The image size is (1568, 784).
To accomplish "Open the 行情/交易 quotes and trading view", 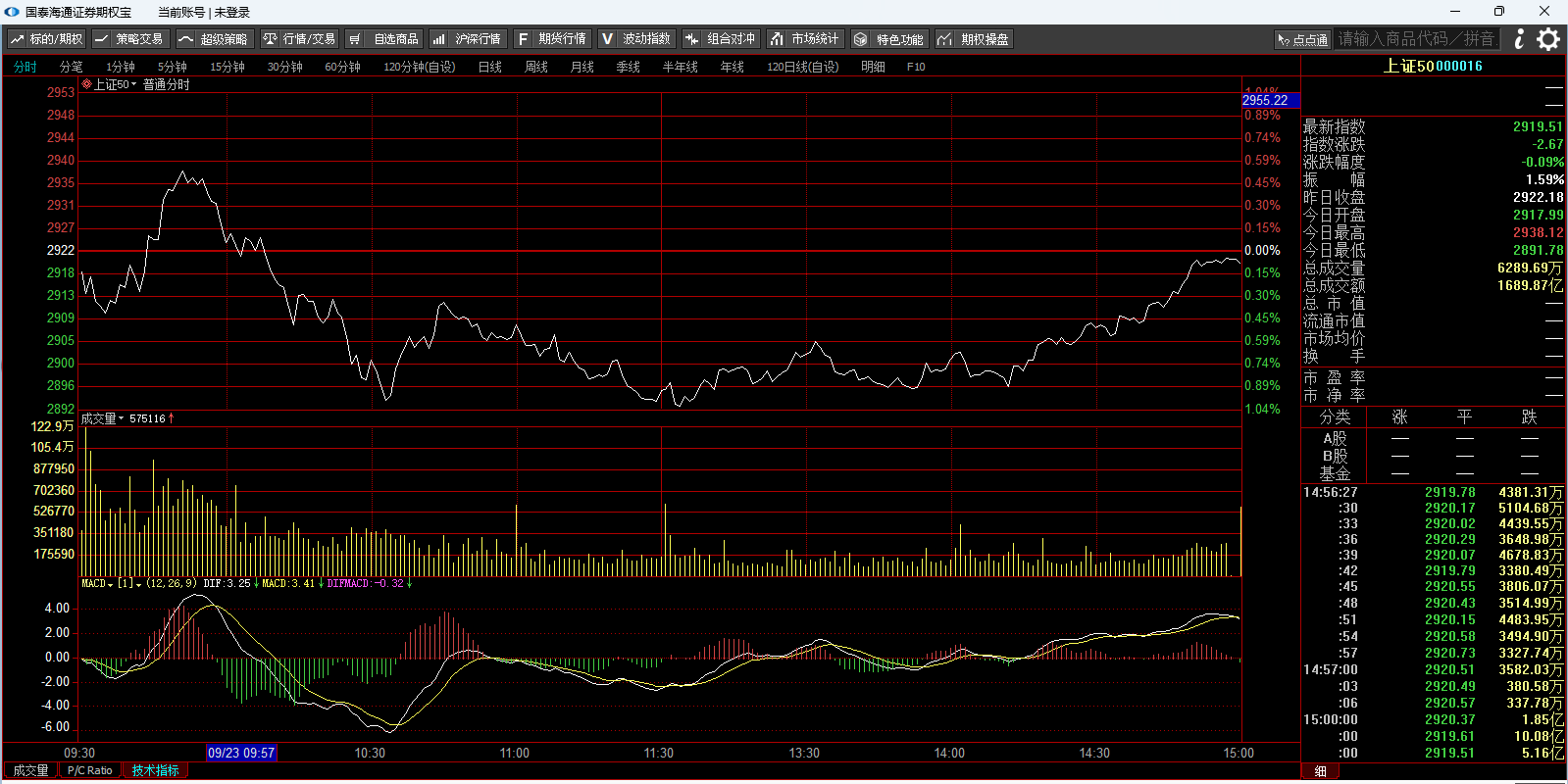I will coord(299,39).
